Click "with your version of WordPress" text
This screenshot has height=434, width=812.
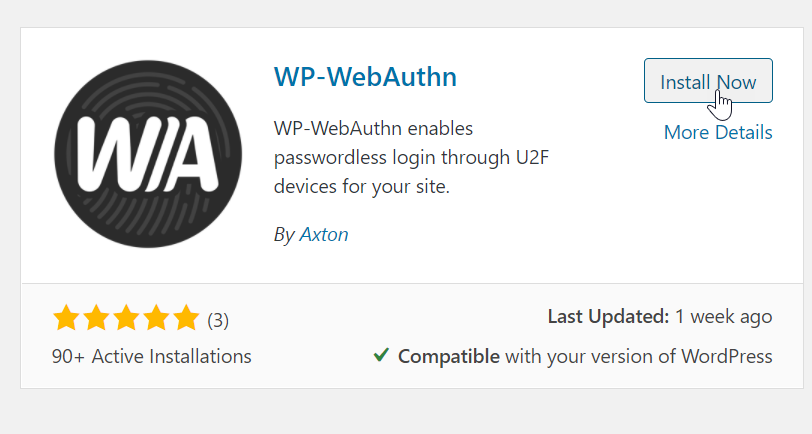639,356
